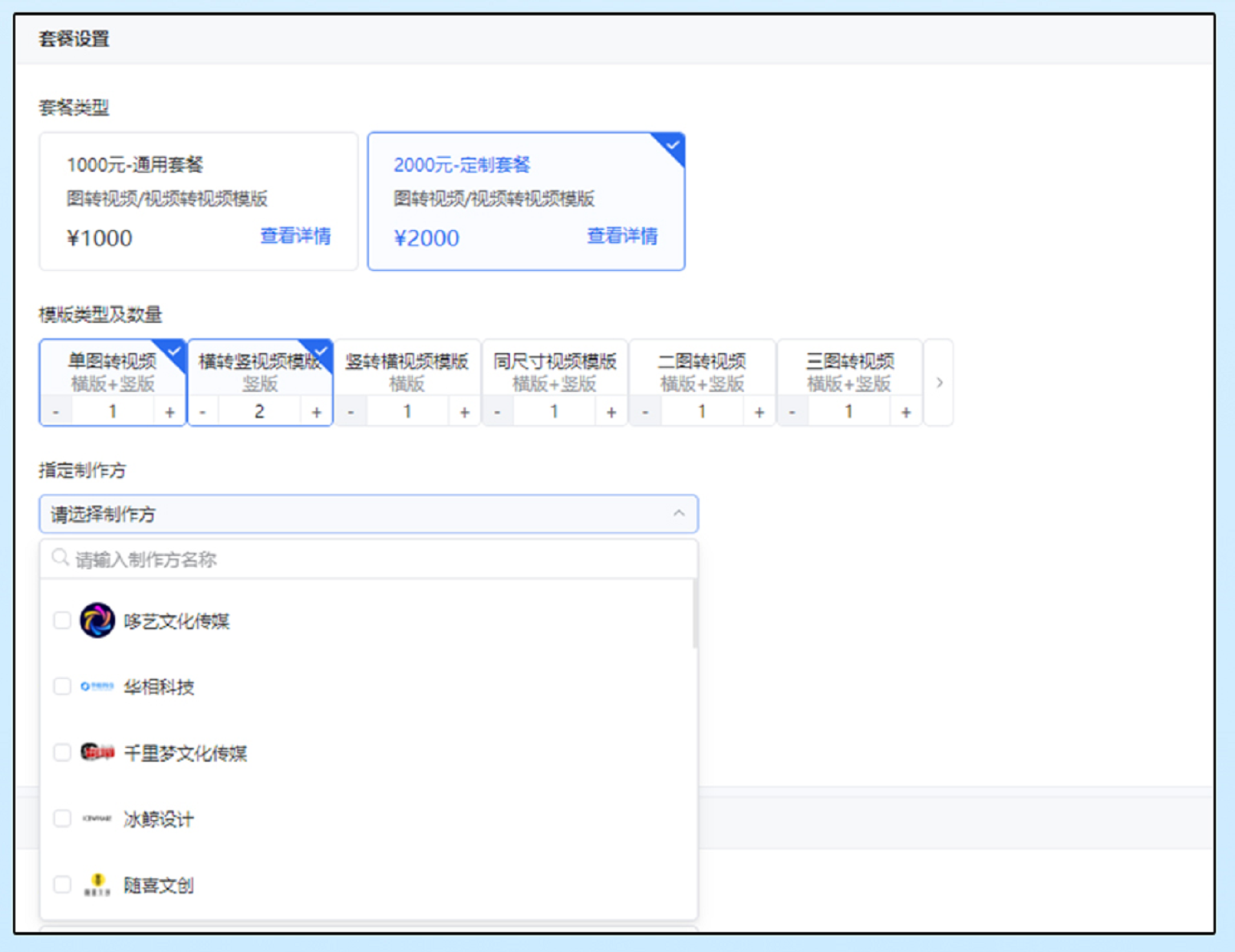Open 查看详情 for the ¥1000 package
Viewport: 1235px width, 952px height.
(295, 236)
